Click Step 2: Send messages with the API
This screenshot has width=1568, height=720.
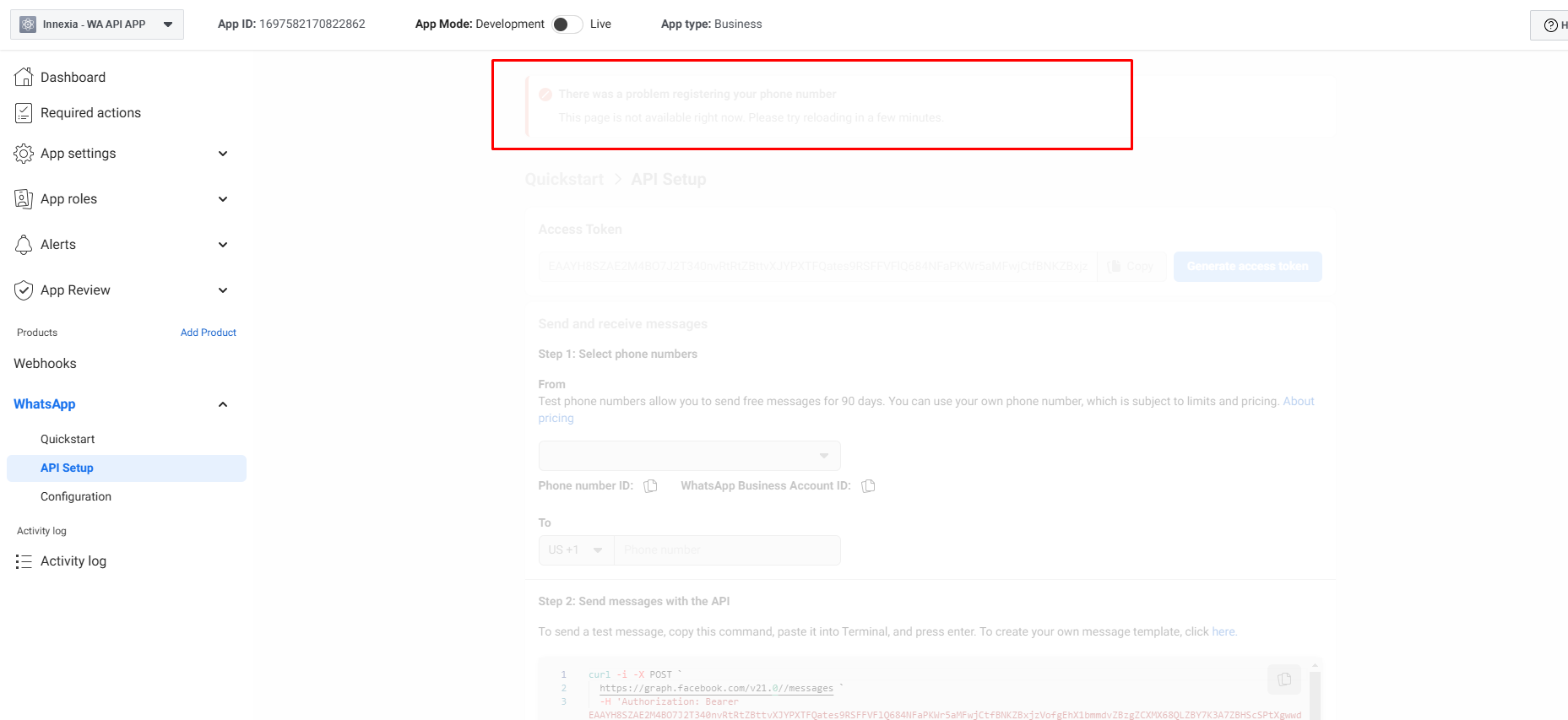point(634,602)
